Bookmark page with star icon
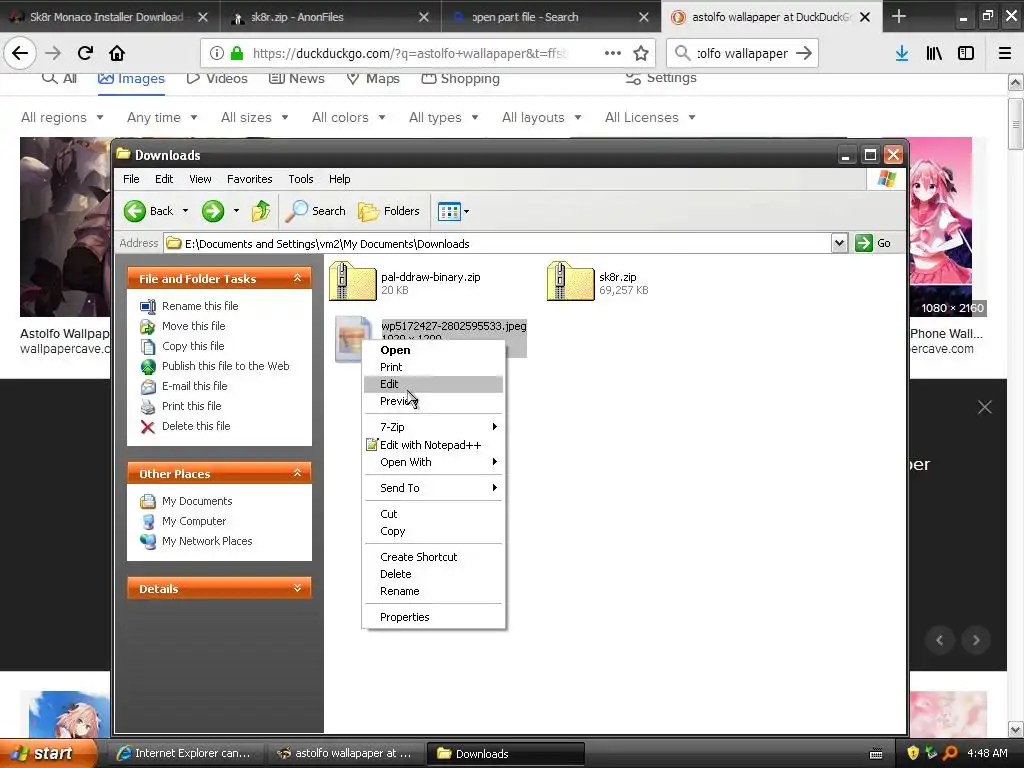The height and width of the screenshot is (768, 1024). (x=641, y=54)
